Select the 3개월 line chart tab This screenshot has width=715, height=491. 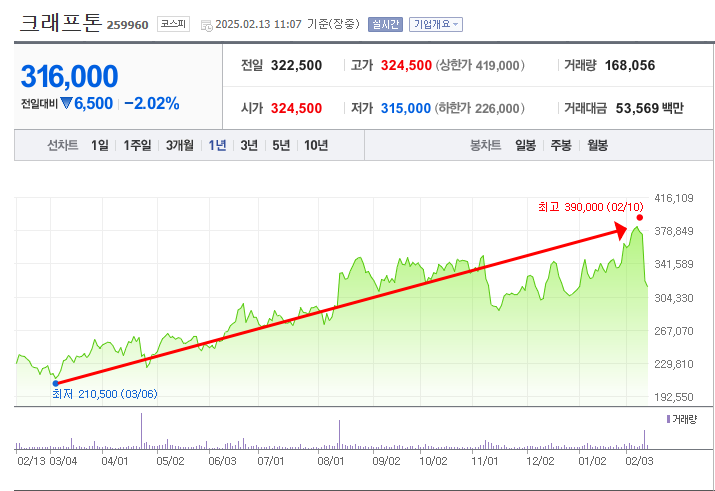tap(180, 145)
